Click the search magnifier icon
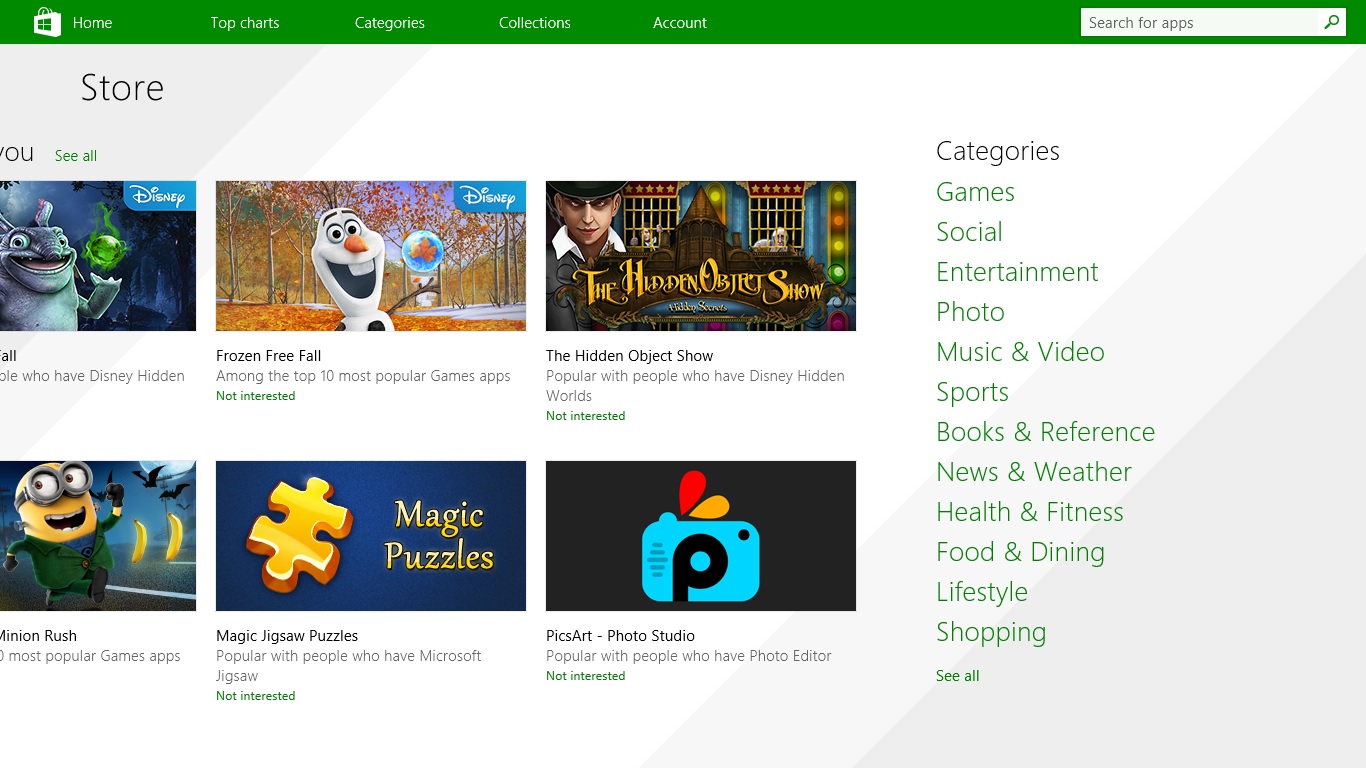 tap(1331, 22)
